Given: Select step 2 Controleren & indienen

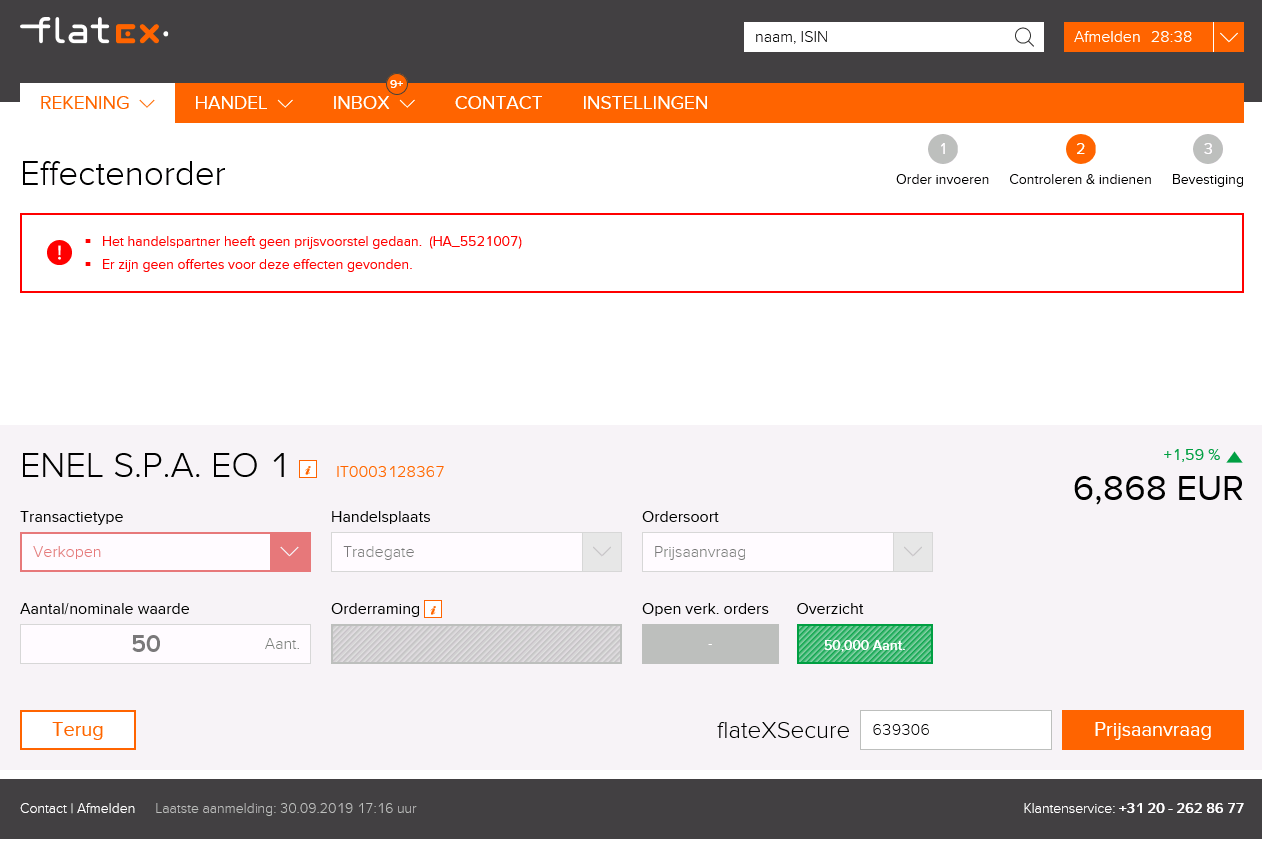Looking at the screenshot, I should [x=1080, y=162].
